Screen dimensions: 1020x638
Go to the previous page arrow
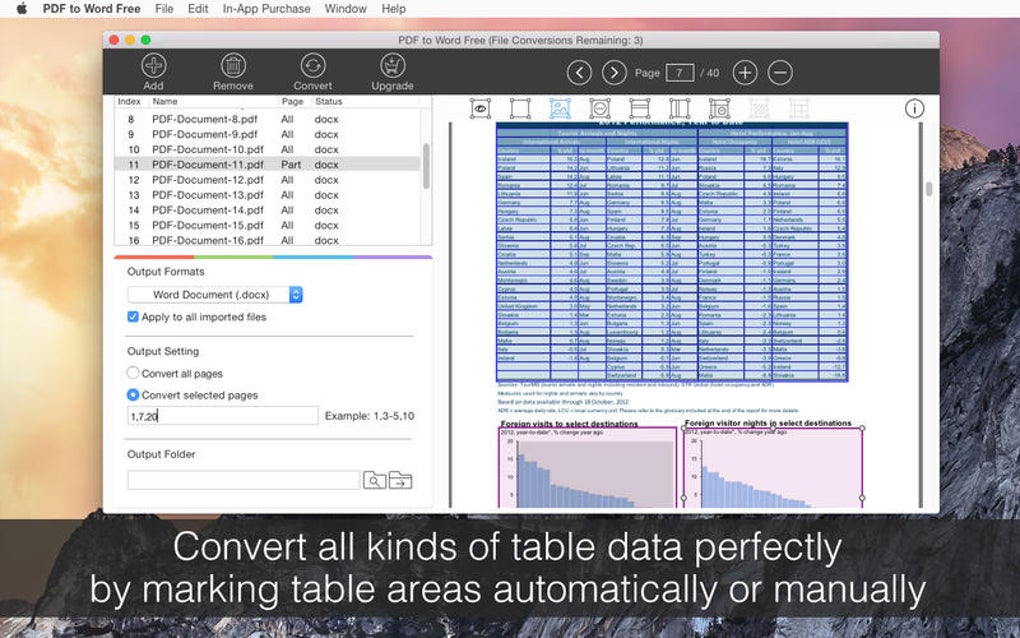click(x=580, y=72)
